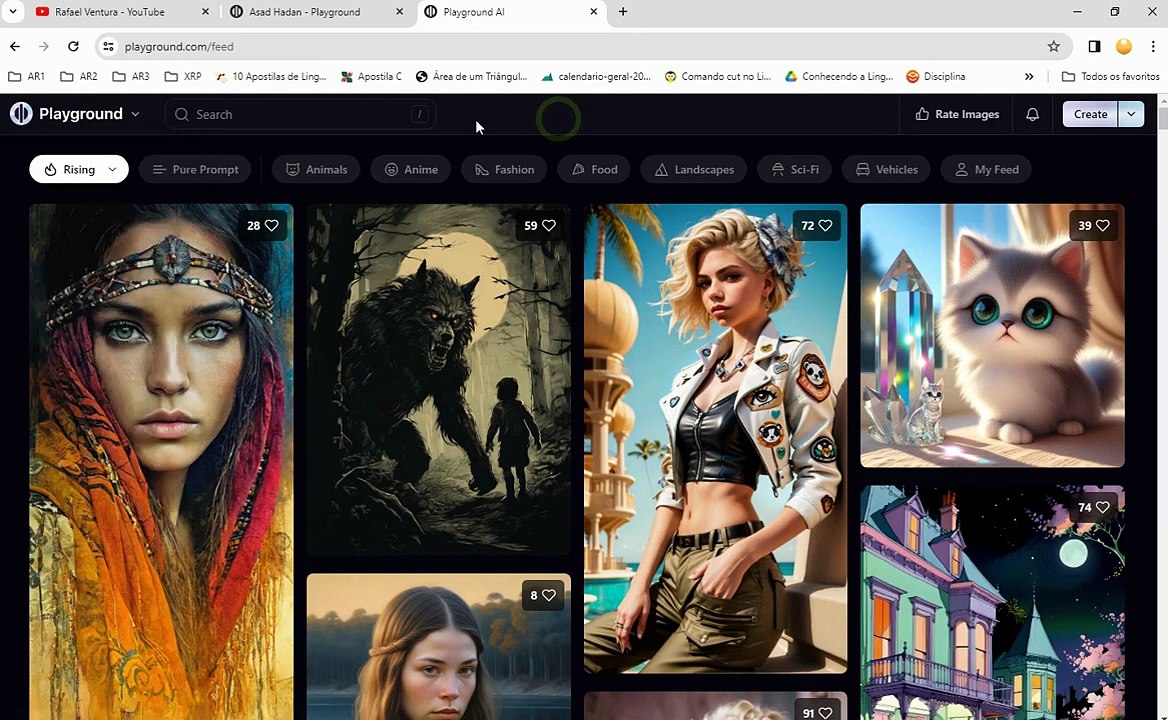Filter feed by Fashion
1168x720 pixels.
(x=504, y=169)
